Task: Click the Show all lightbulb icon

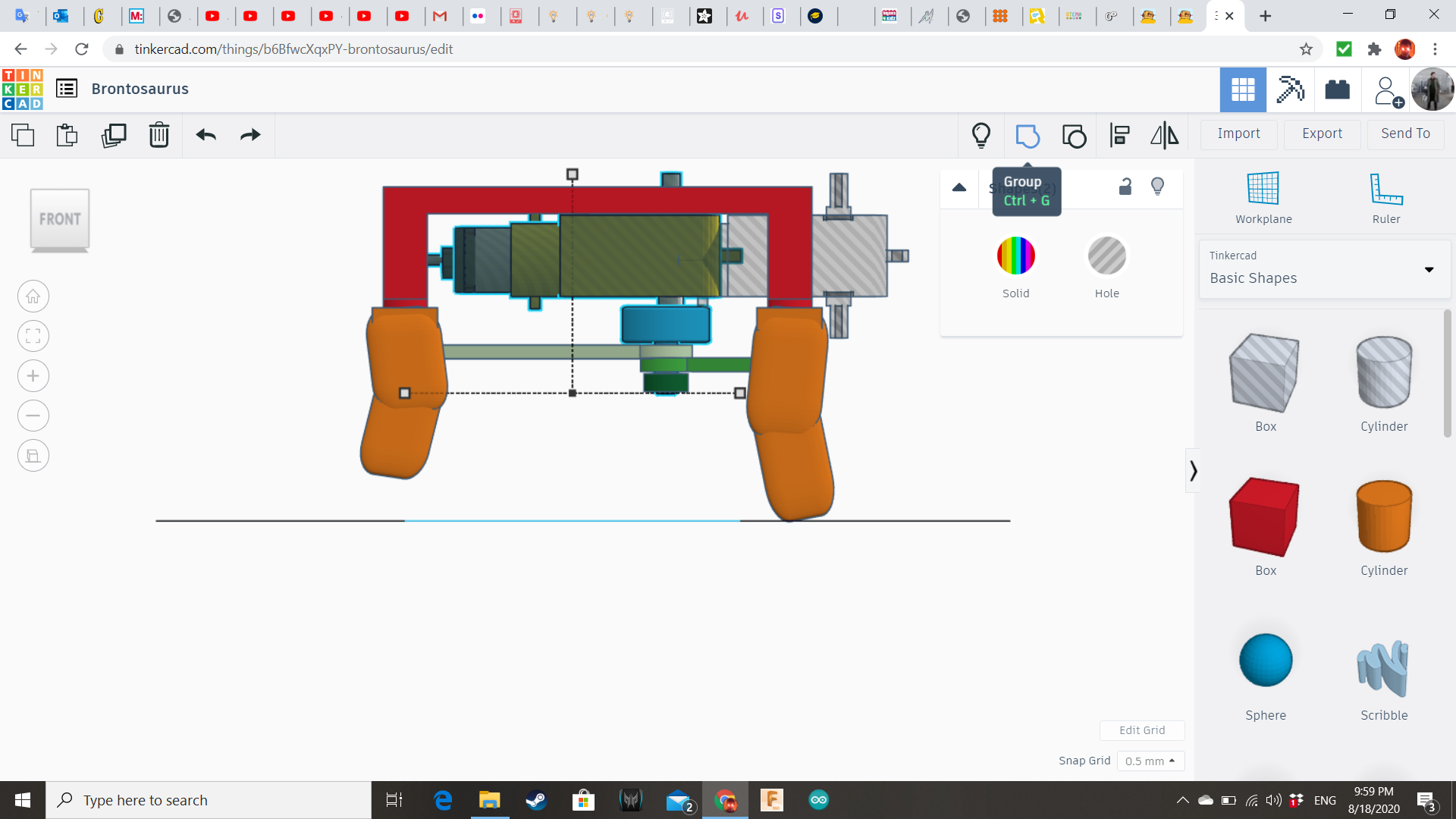Action: point(981,136)
